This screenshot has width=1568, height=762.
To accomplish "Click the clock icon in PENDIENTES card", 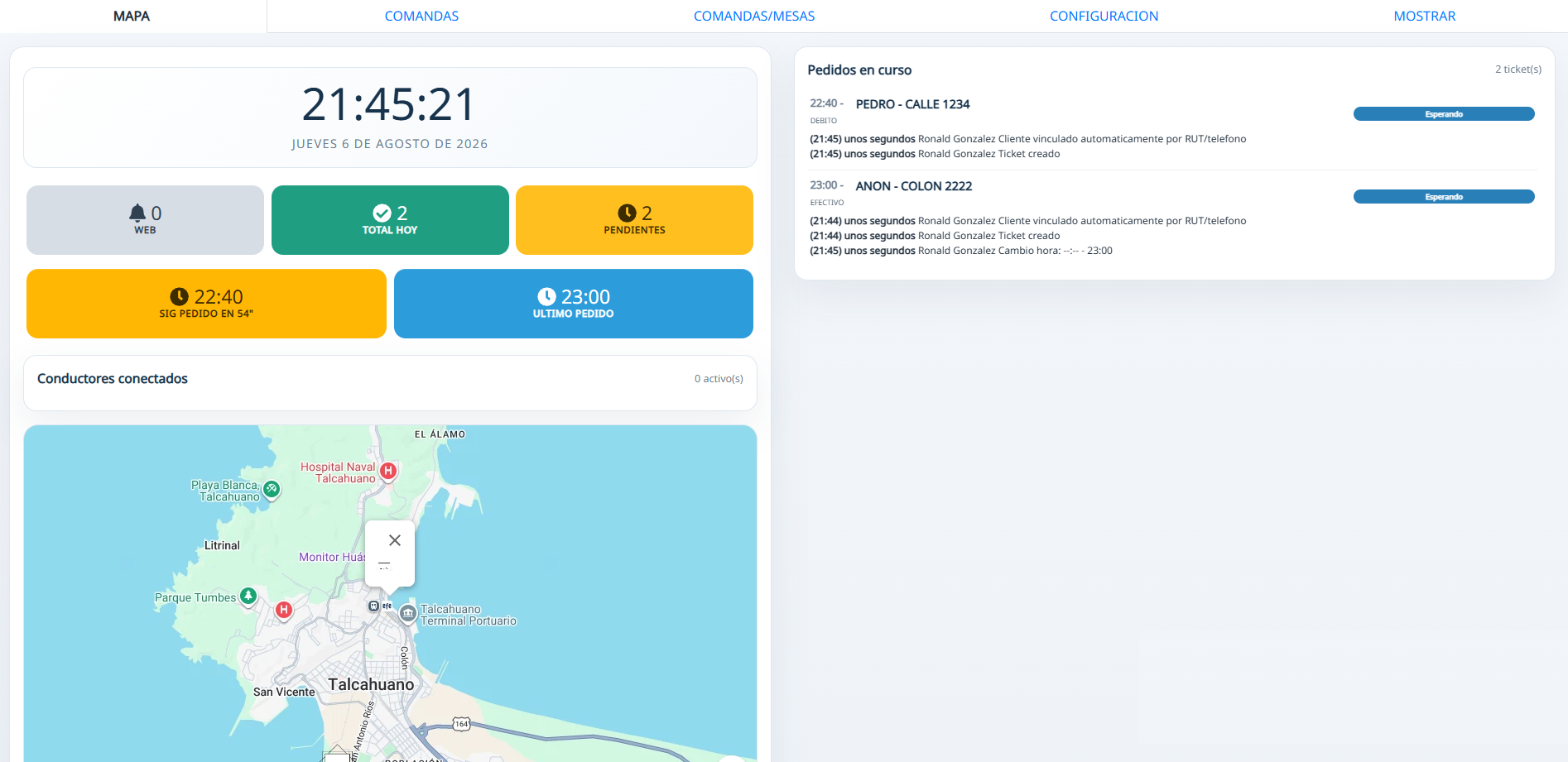I will (627, 213).
